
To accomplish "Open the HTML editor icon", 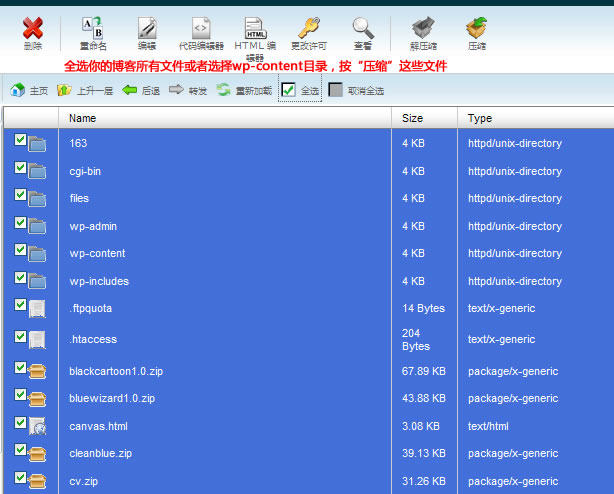I will (255, 28).
